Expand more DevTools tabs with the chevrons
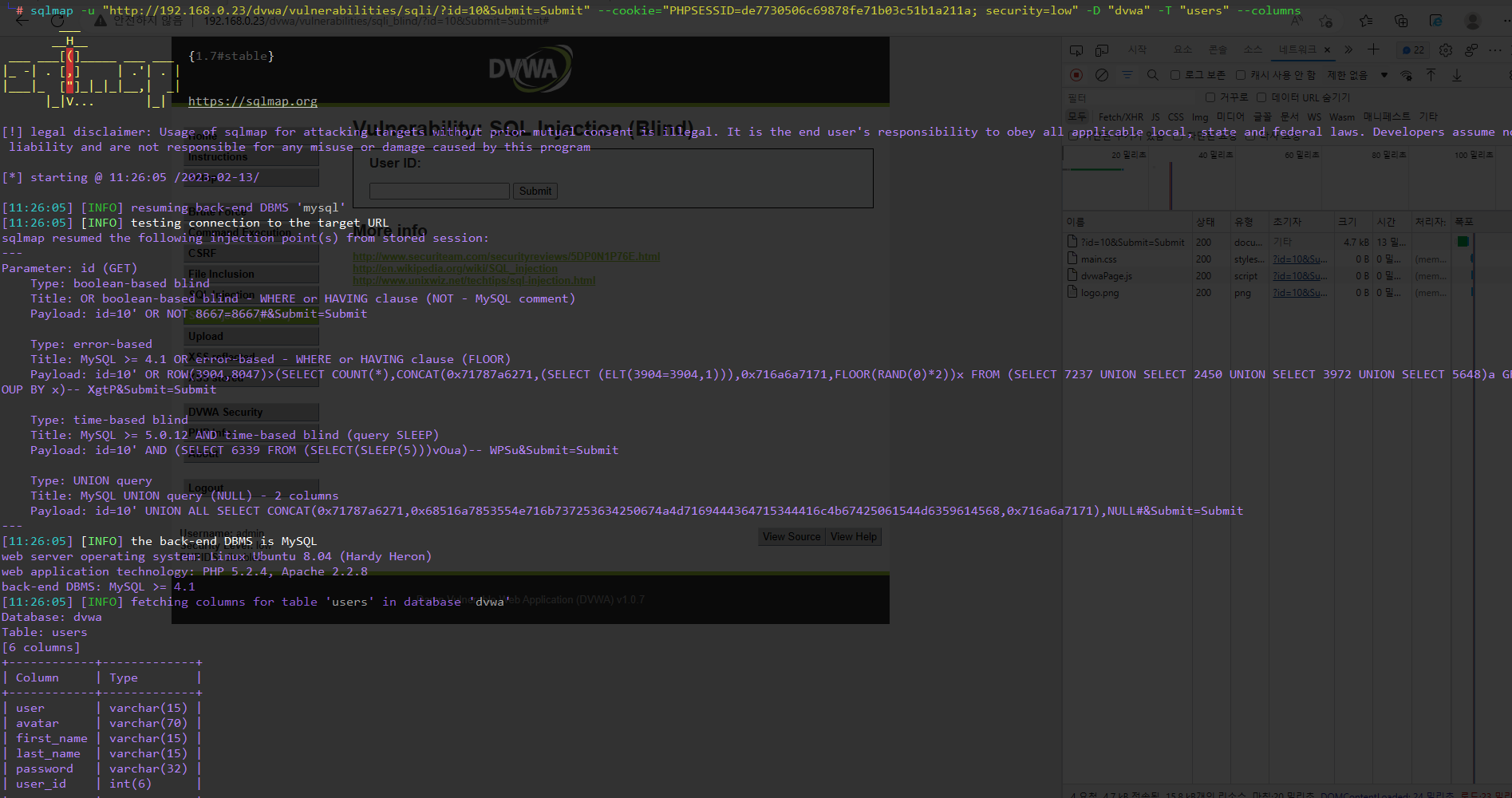Image resolution: width=1512 pixels, height=798 pixels. (1348, 49)
